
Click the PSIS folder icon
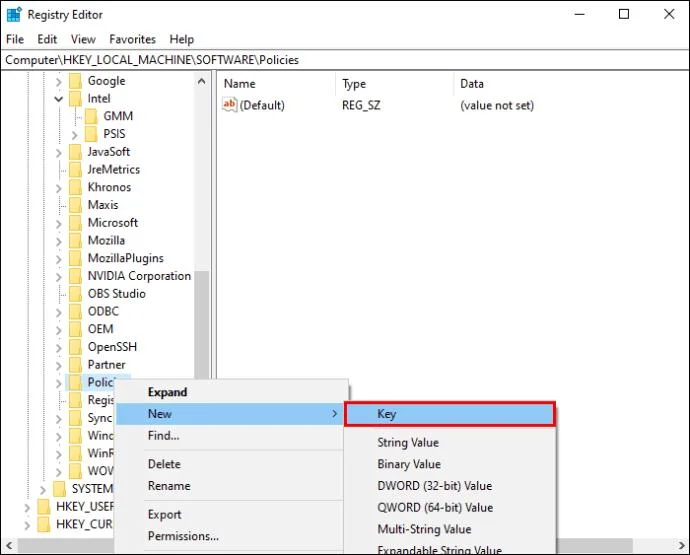pyautogui.click(x=91, y=134)
